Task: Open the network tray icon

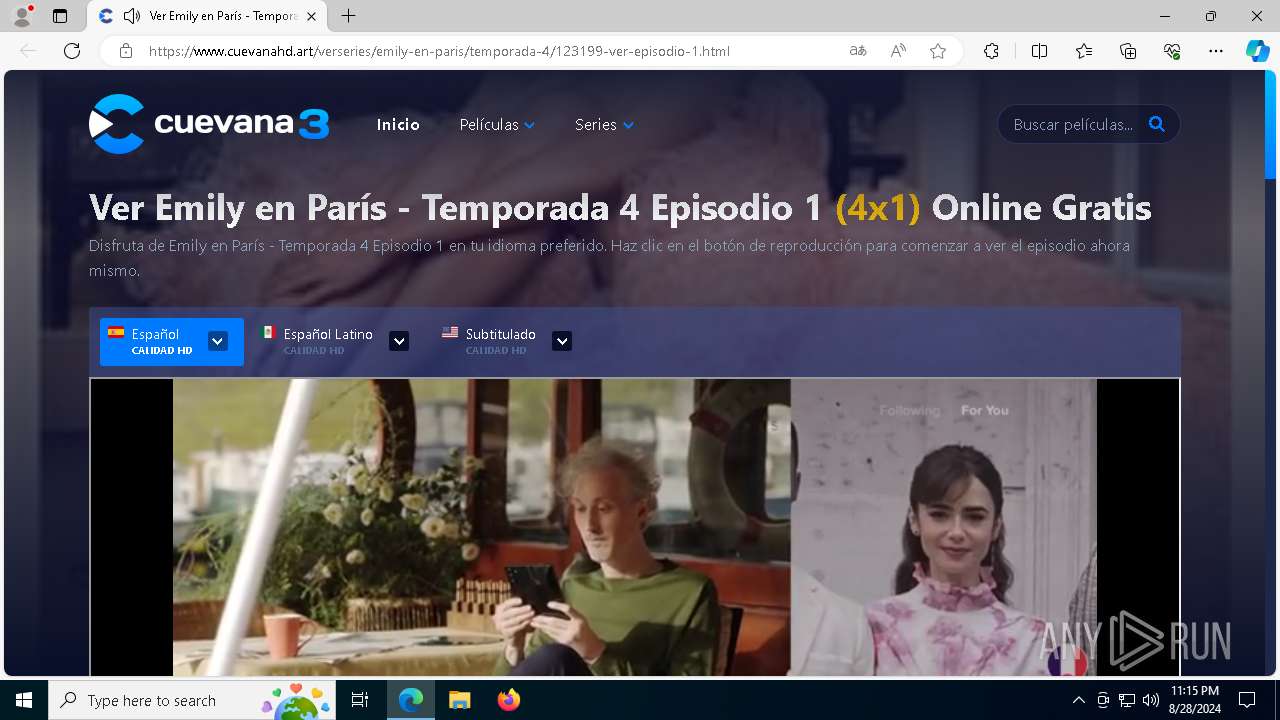Action: pos(1126,700)
